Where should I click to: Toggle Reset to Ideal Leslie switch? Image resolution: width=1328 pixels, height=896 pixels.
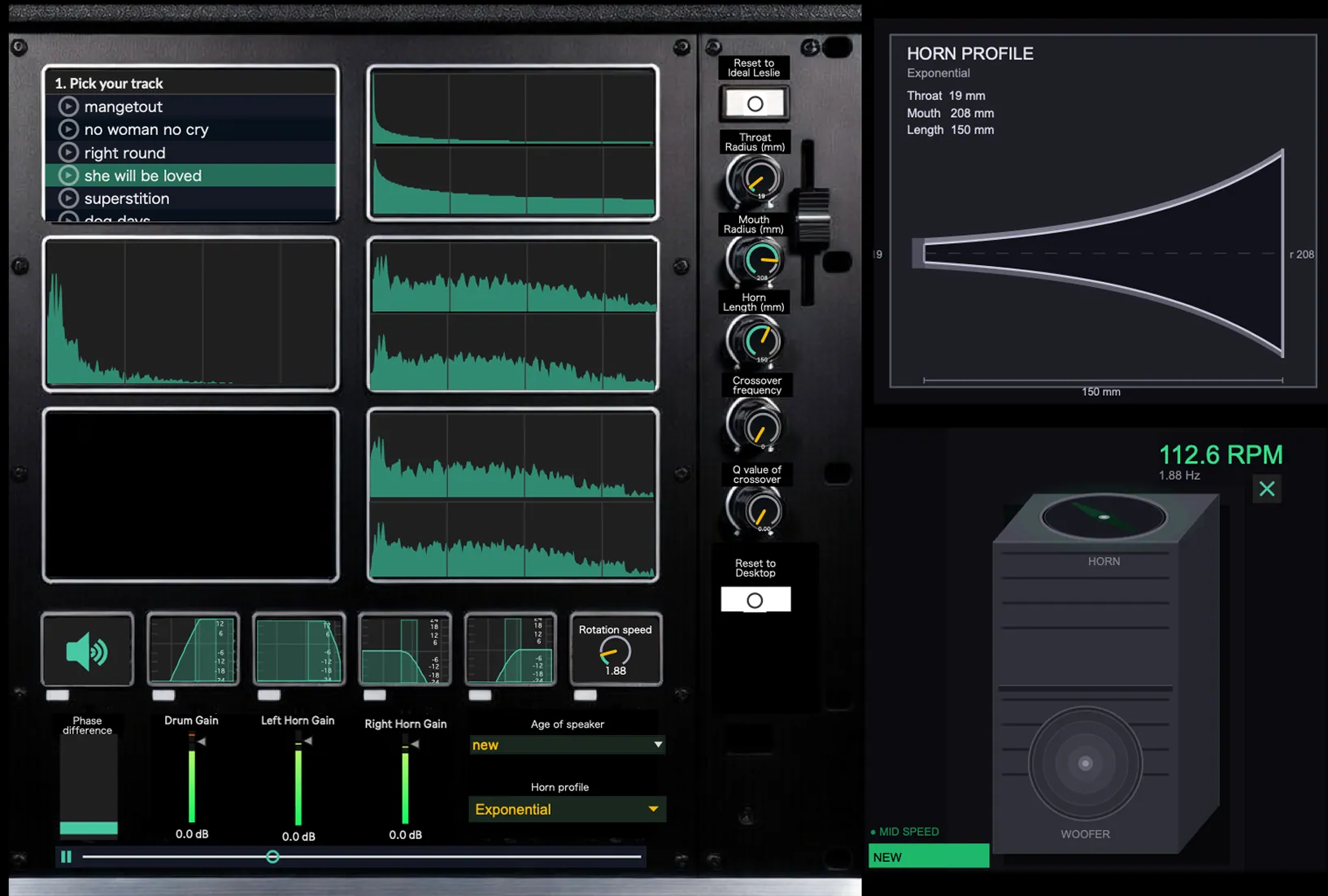pos(755,103)
